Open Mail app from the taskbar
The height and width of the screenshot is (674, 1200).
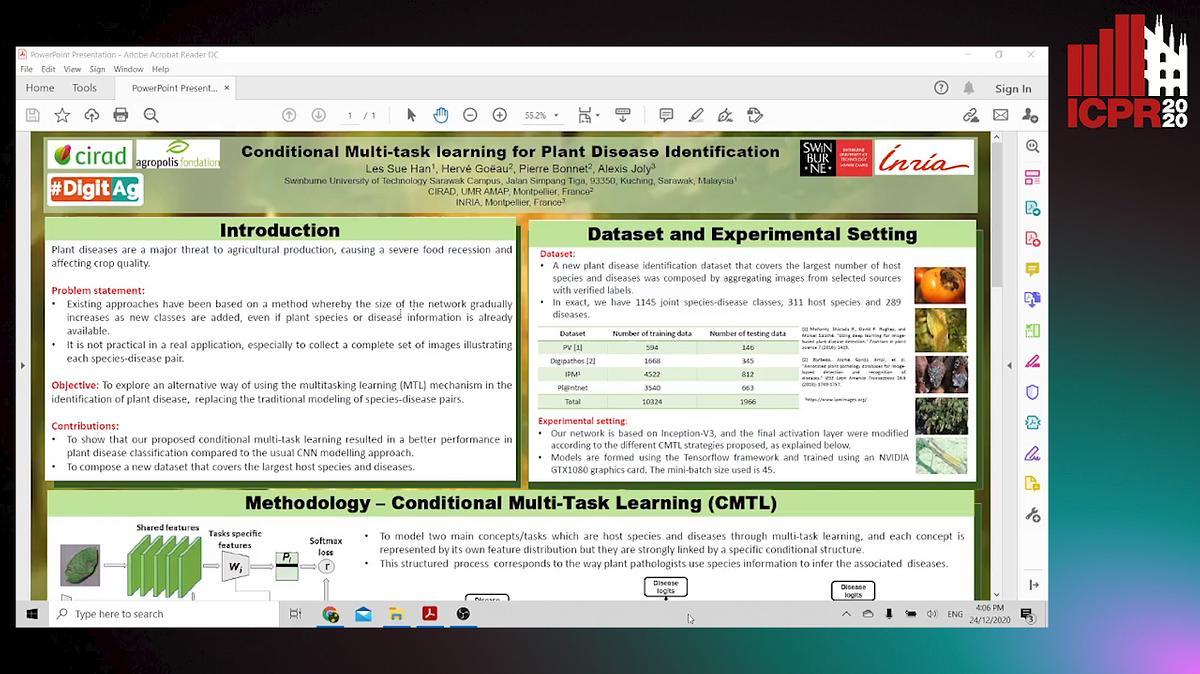(363, 613)
